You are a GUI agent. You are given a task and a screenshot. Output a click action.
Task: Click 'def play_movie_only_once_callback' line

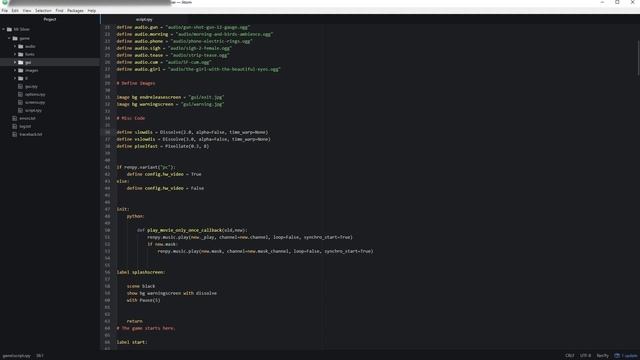192,230
